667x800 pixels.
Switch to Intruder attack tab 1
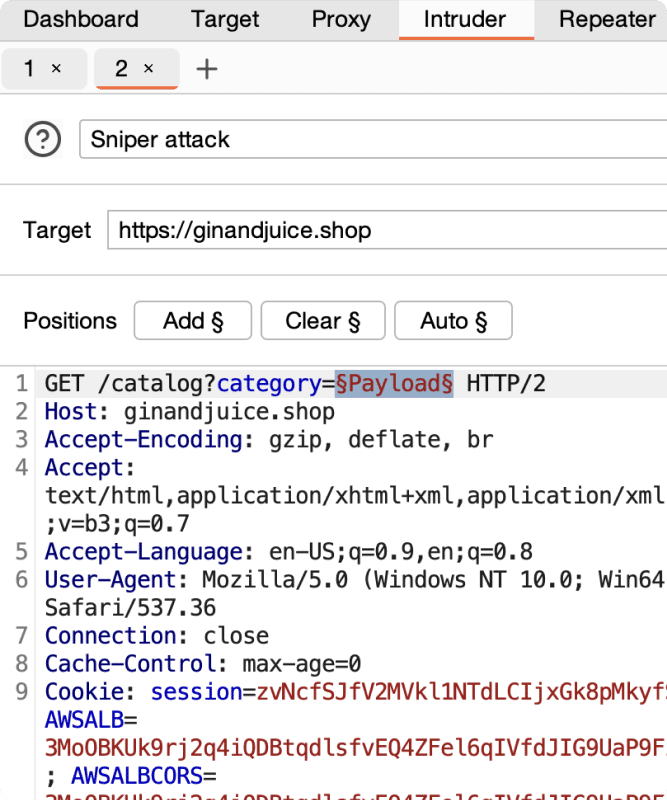coord(30,68)
